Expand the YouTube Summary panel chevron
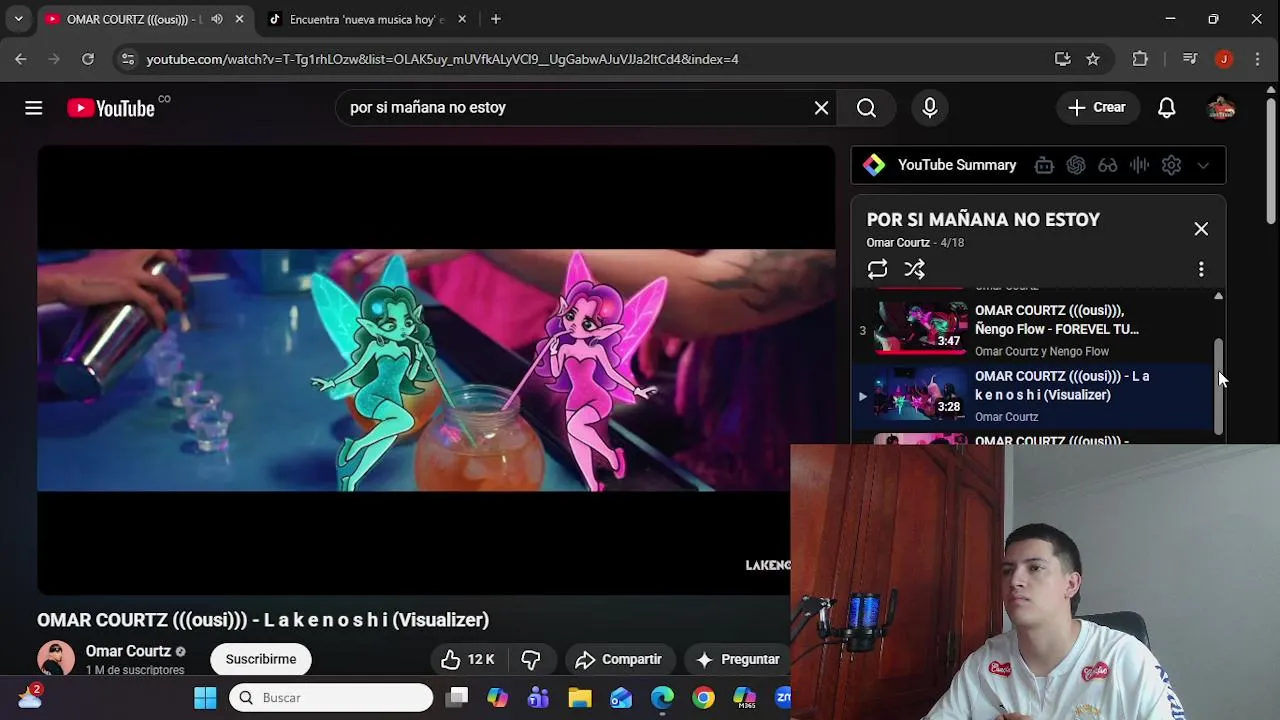Viewport: 1280px width, 720px height. [1203, 166]
